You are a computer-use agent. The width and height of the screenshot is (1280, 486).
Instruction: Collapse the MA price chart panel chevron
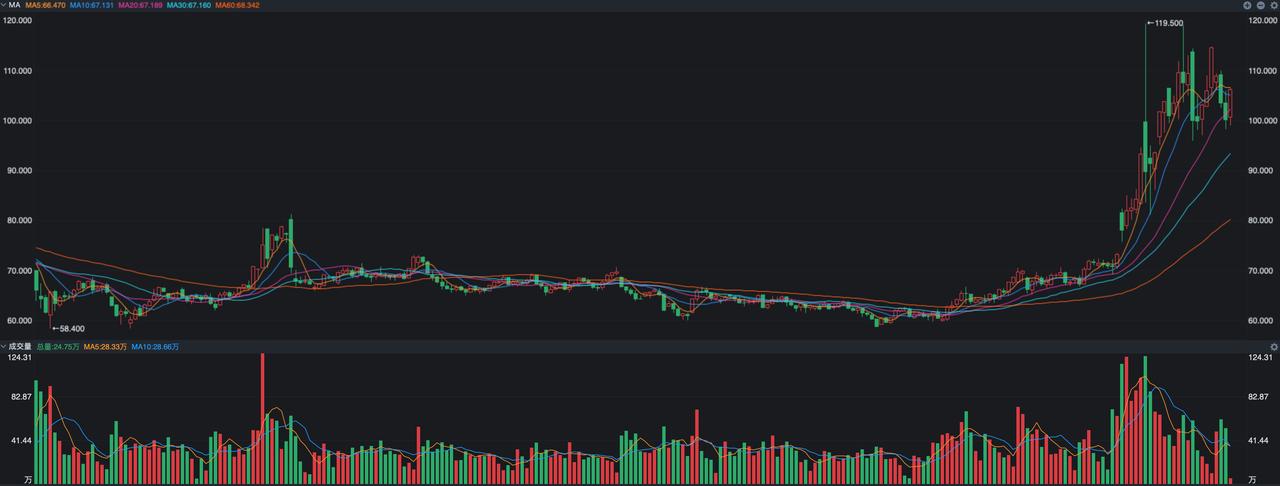3,5
